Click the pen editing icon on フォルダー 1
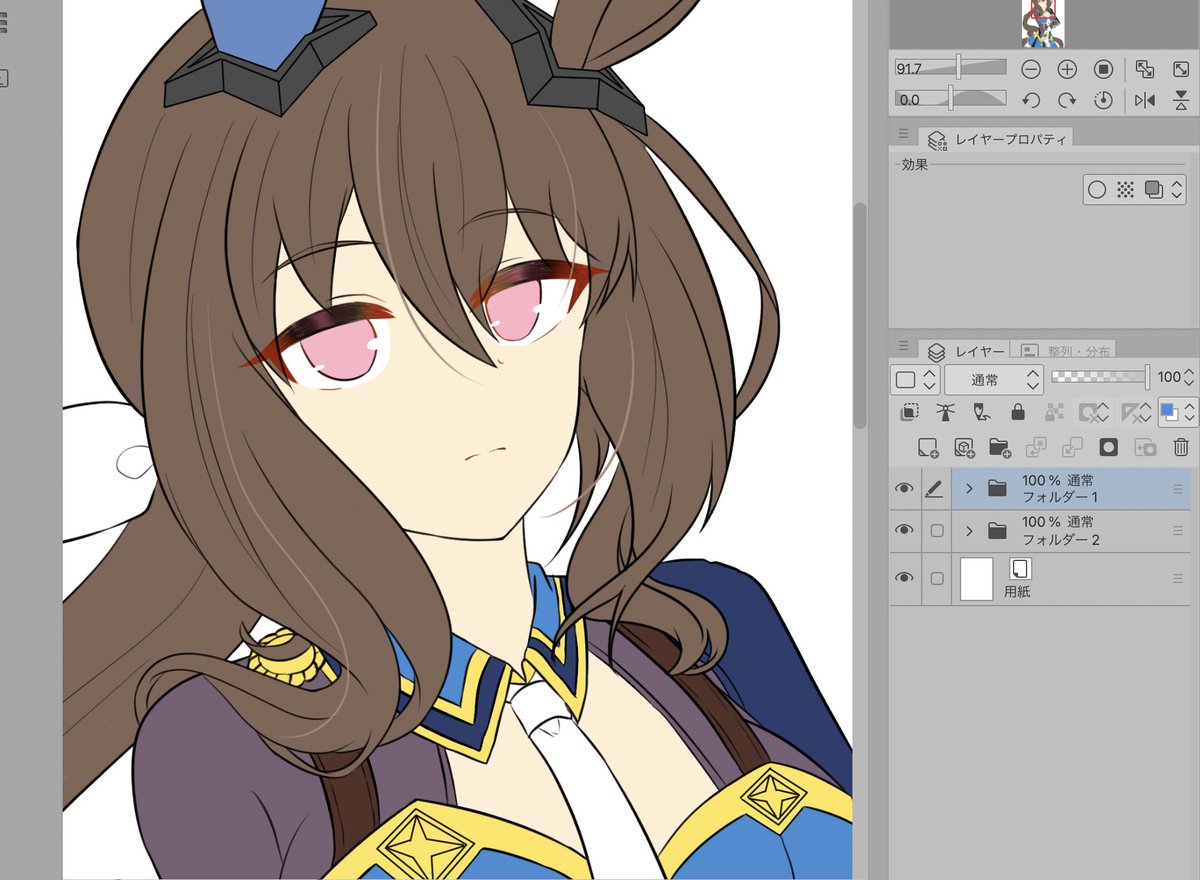The width and height of the screenshot is (1200, 880). tap(935, 488)
